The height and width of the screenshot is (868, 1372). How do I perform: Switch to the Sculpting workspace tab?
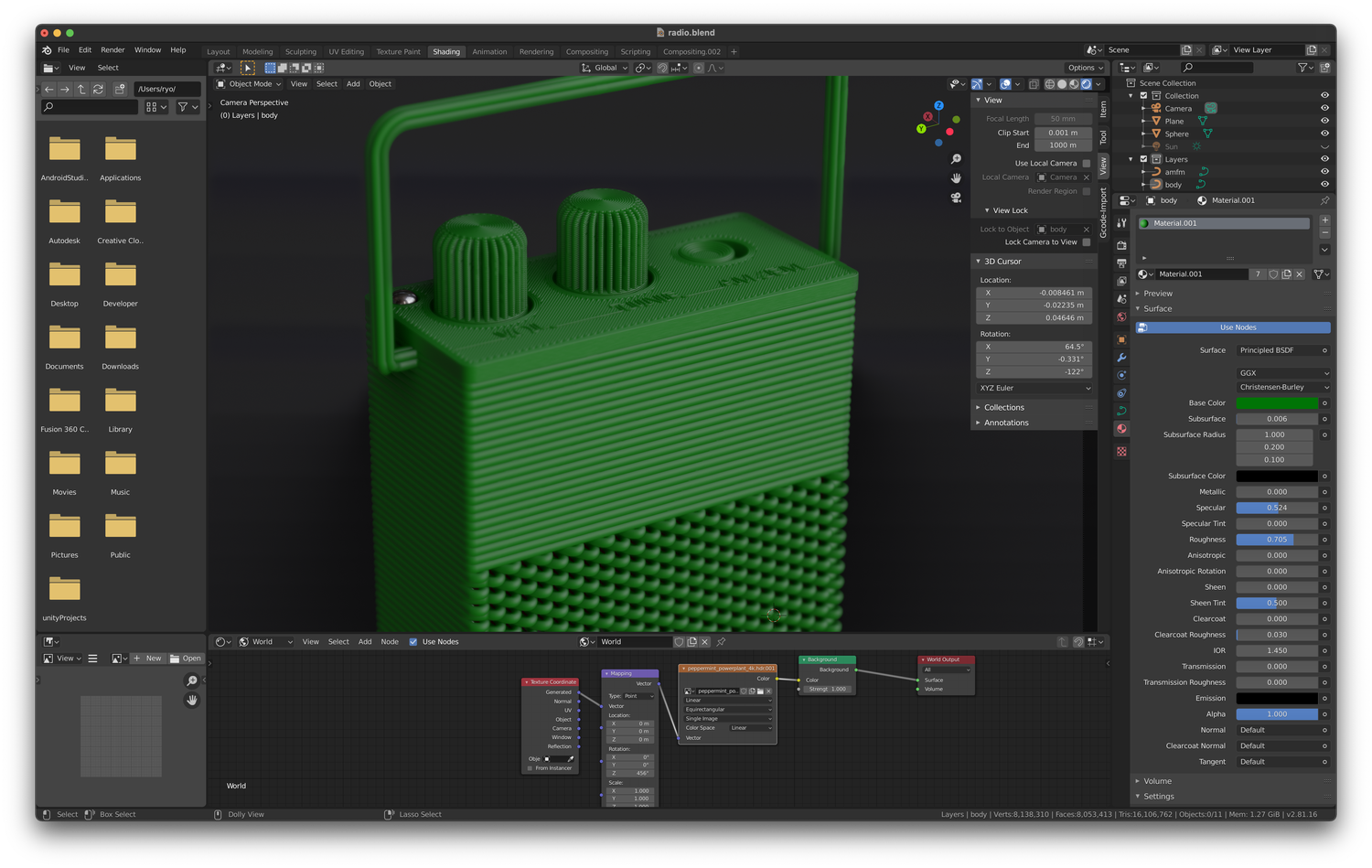coord(300,52)
